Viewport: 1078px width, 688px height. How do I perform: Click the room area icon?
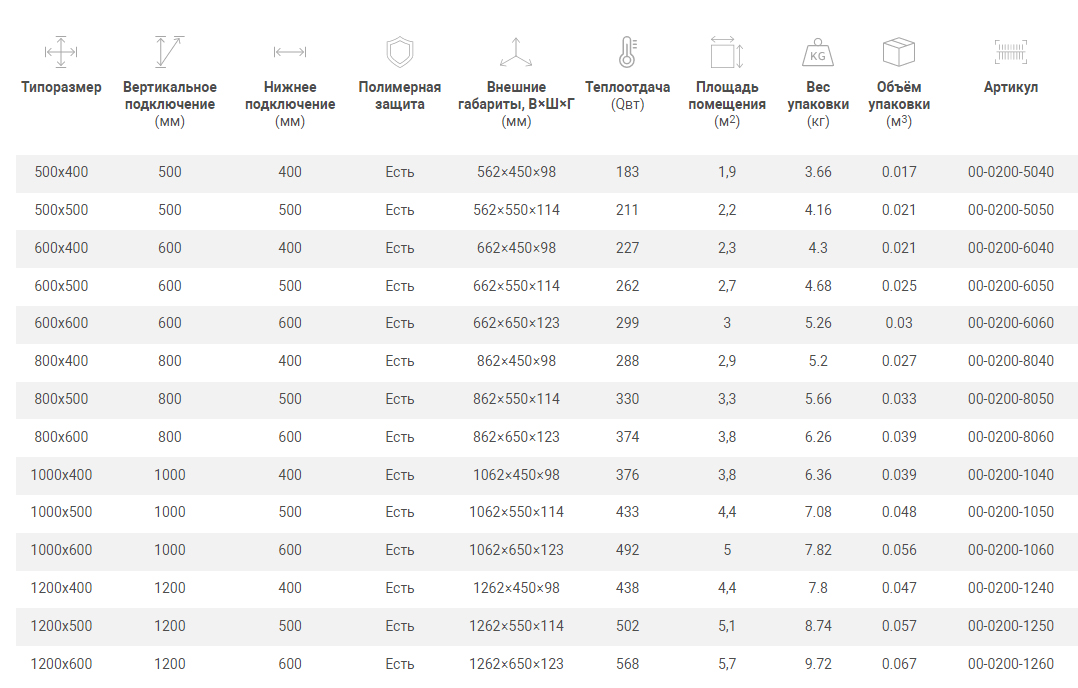726,52
